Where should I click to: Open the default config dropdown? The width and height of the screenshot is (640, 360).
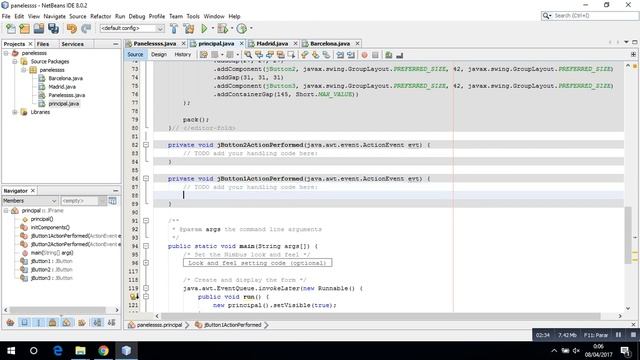point(132,28)
